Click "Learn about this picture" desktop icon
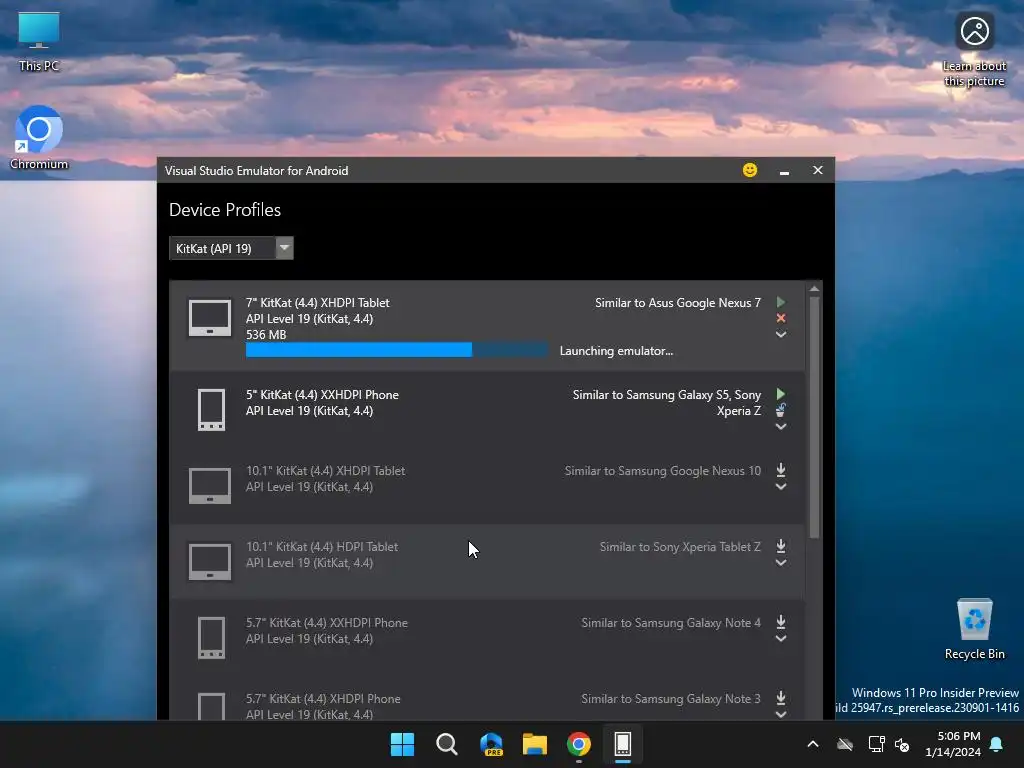Screen dimensions: 1024x768 974,51
